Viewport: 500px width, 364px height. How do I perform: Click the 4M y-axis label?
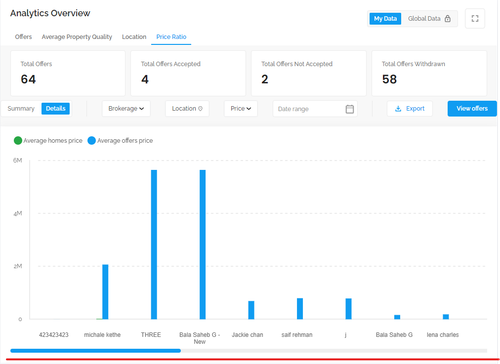point(18,213)
